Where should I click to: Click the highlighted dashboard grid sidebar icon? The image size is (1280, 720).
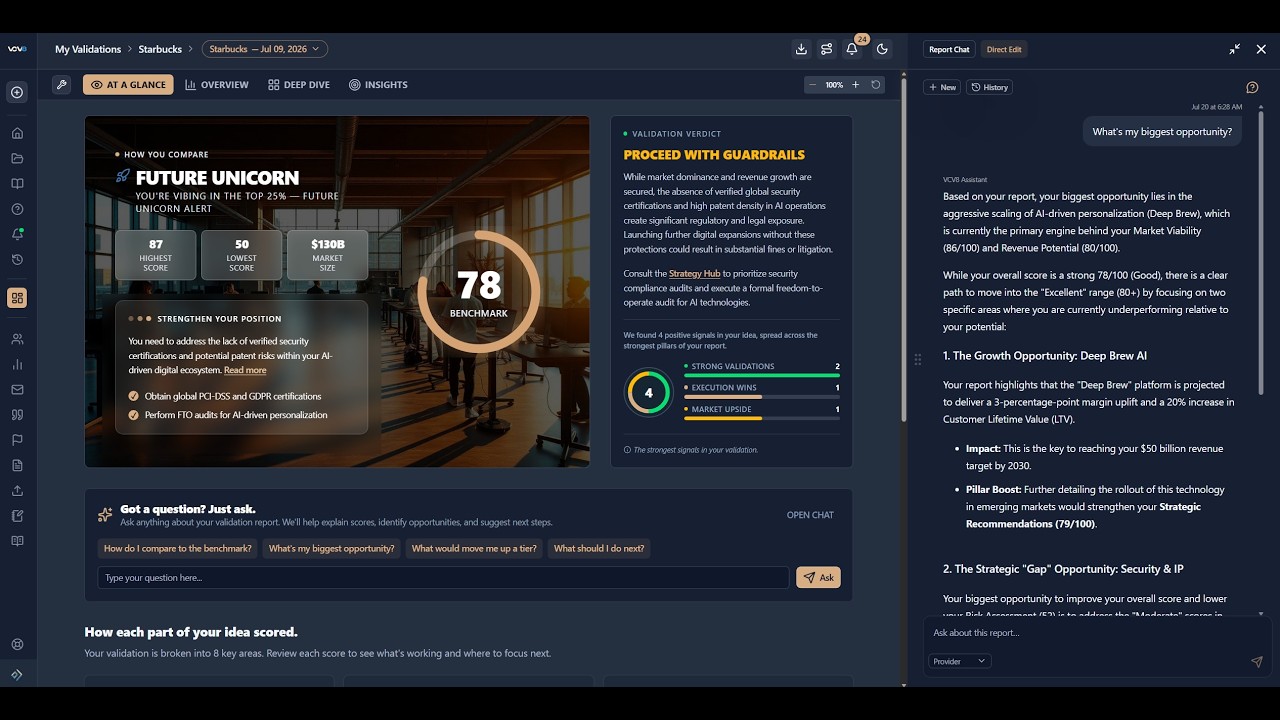tap(17, 298)
